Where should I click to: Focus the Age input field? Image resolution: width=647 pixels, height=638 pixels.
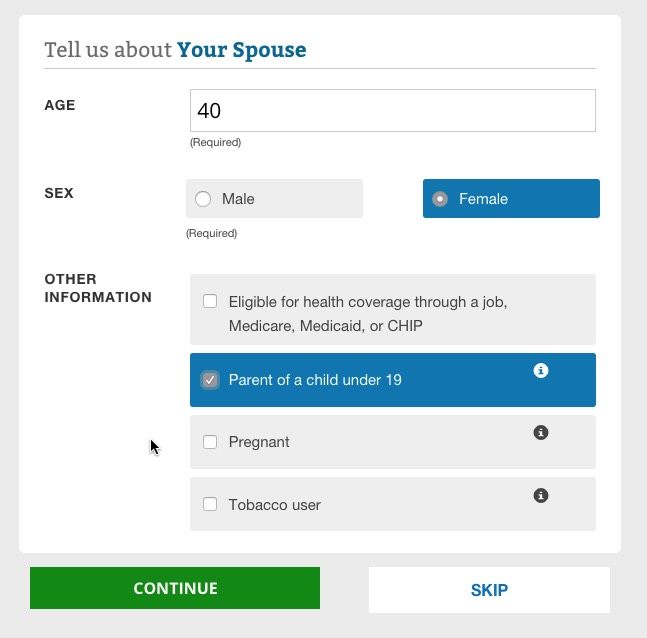(x=392, y=110)
